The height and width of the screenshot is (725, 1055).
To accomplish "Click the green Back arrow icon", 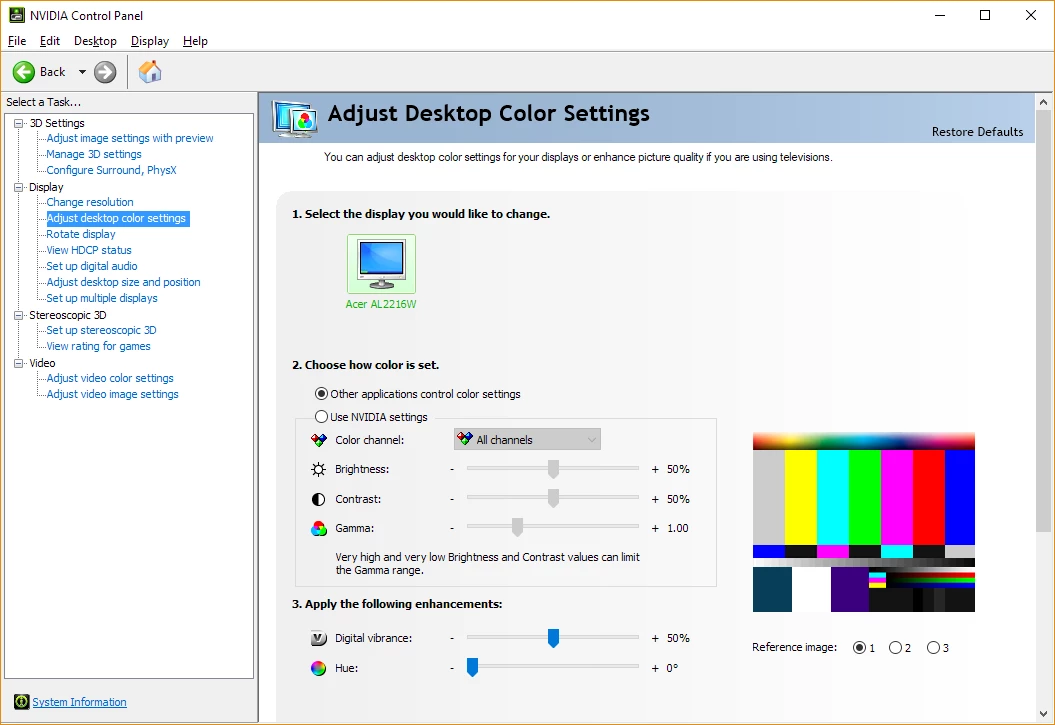I will click(24, 72).
